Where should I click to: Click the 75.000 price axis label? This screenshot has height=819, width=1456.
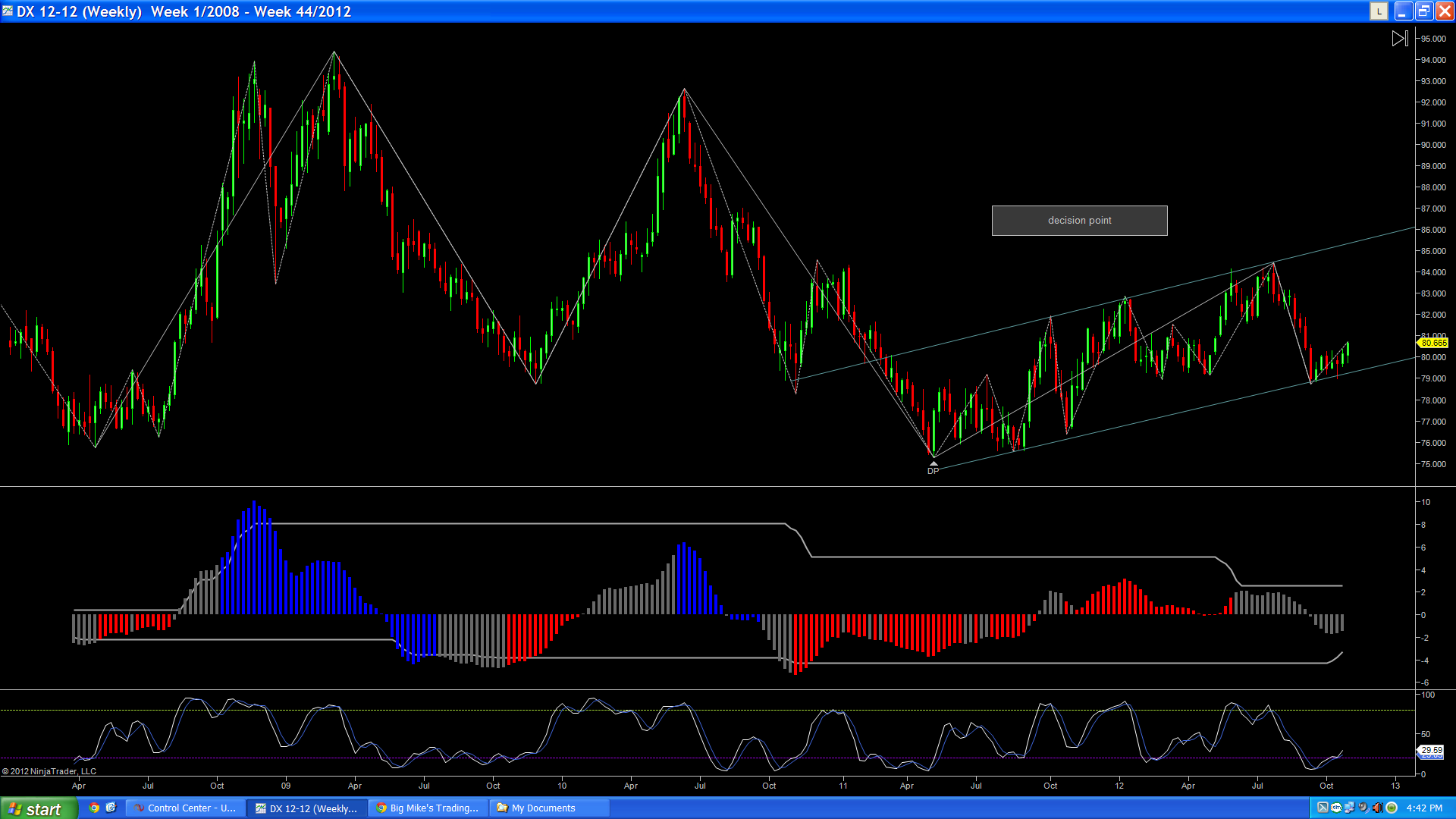point(1433,464)
